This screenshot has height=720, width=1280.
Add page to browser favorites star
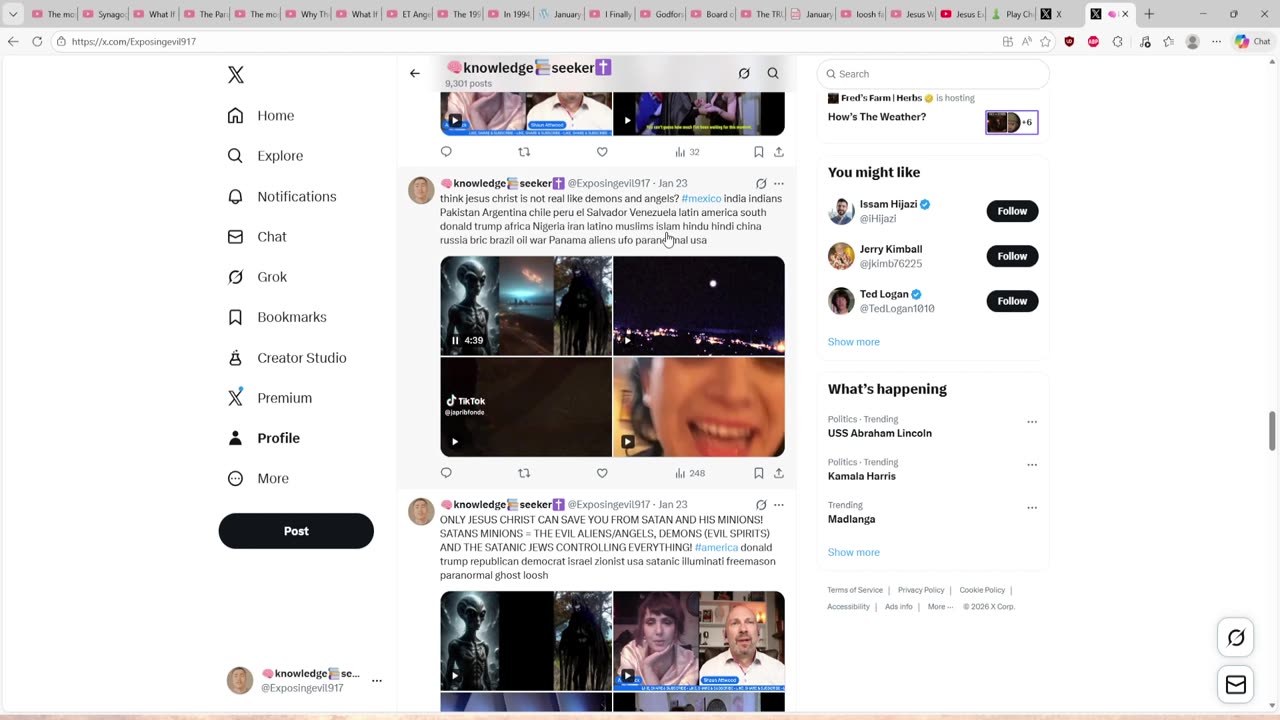click(x=1045, y=41)
